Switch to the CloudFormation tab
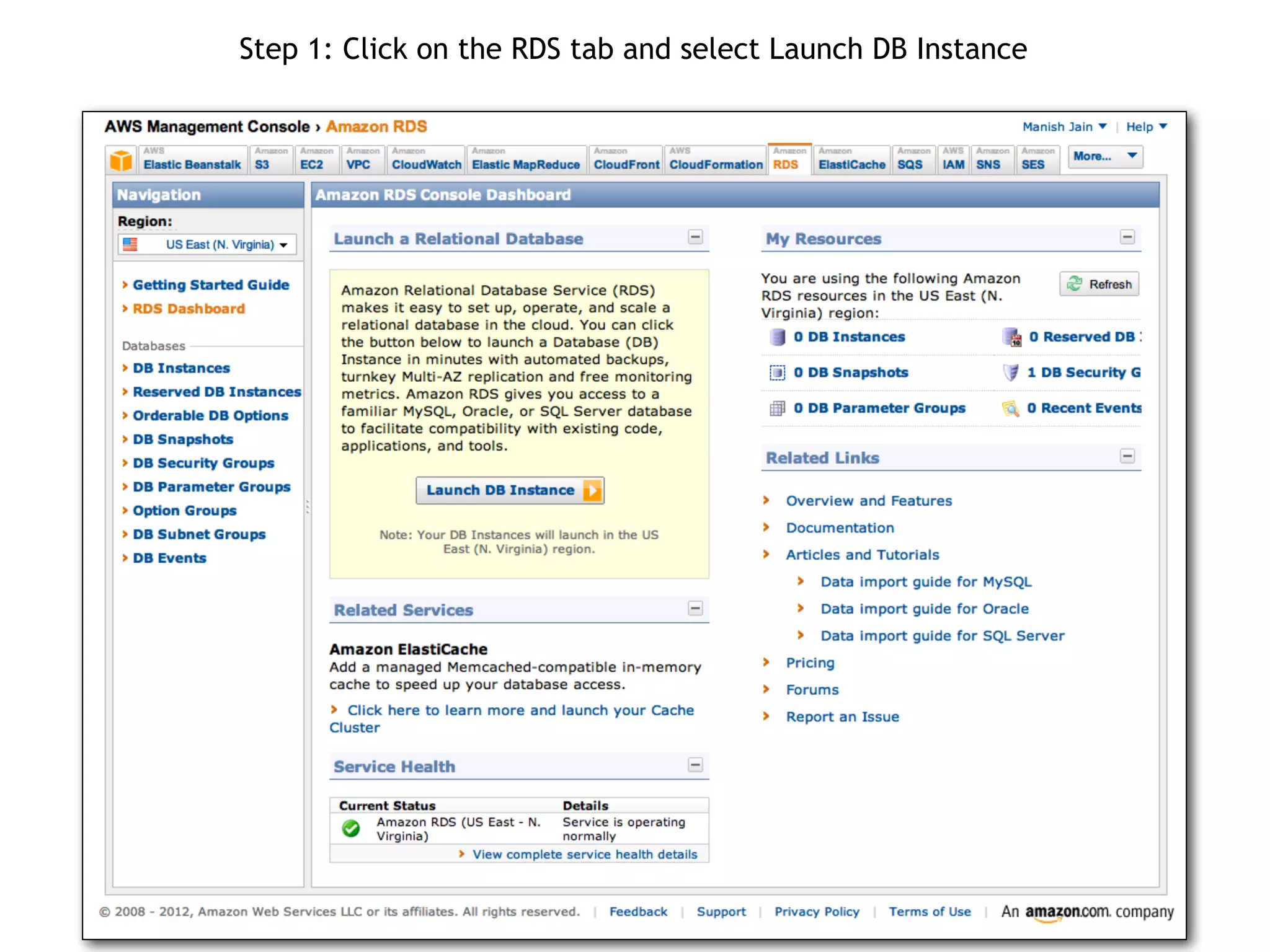The image size is (1270, 952). 716,159
